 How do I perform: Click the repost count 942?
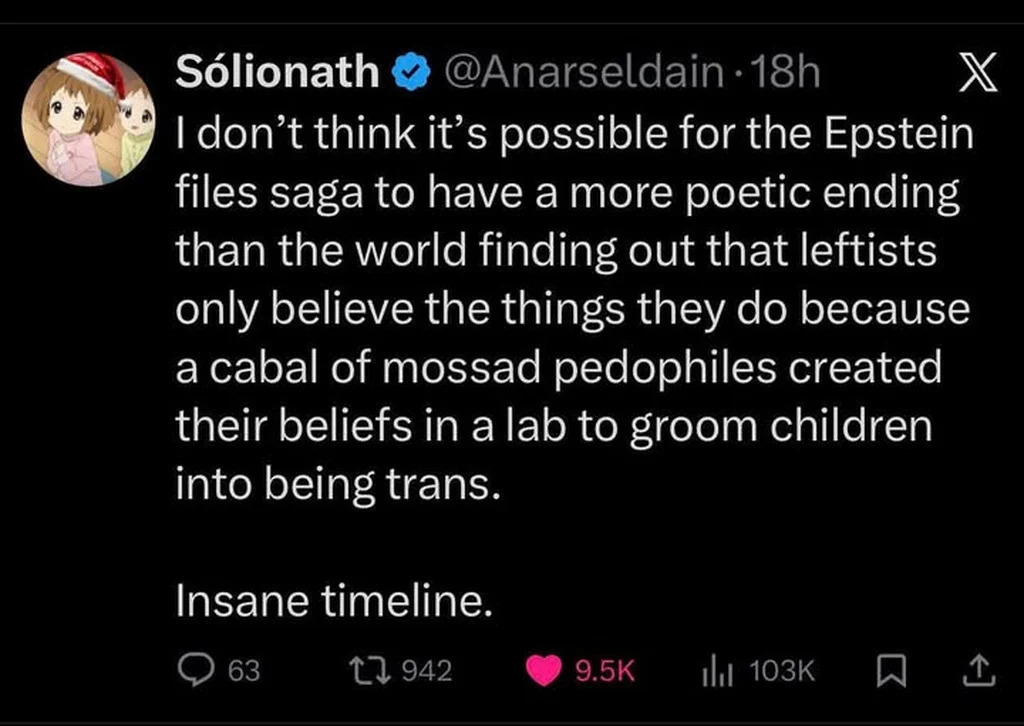coord(426,670)
